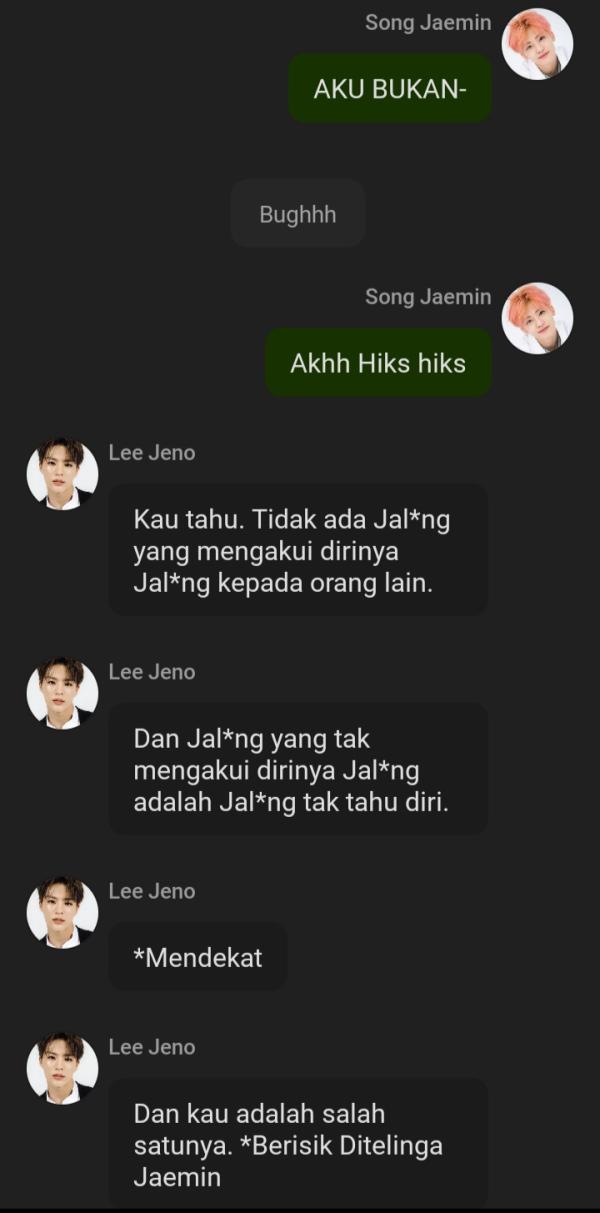Select the Dan Jal*ng yang tak message bubble
Screen dimensions: 600x1213
coord(298,770)
